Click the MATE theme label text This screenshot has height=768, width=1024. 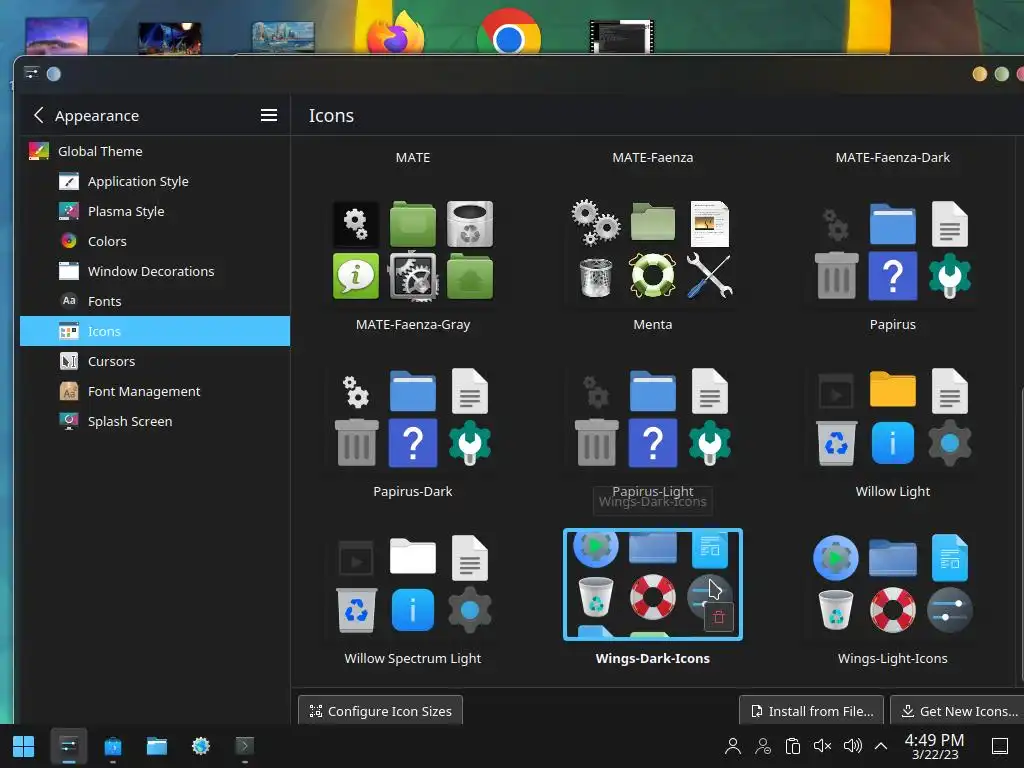point(413,157)
